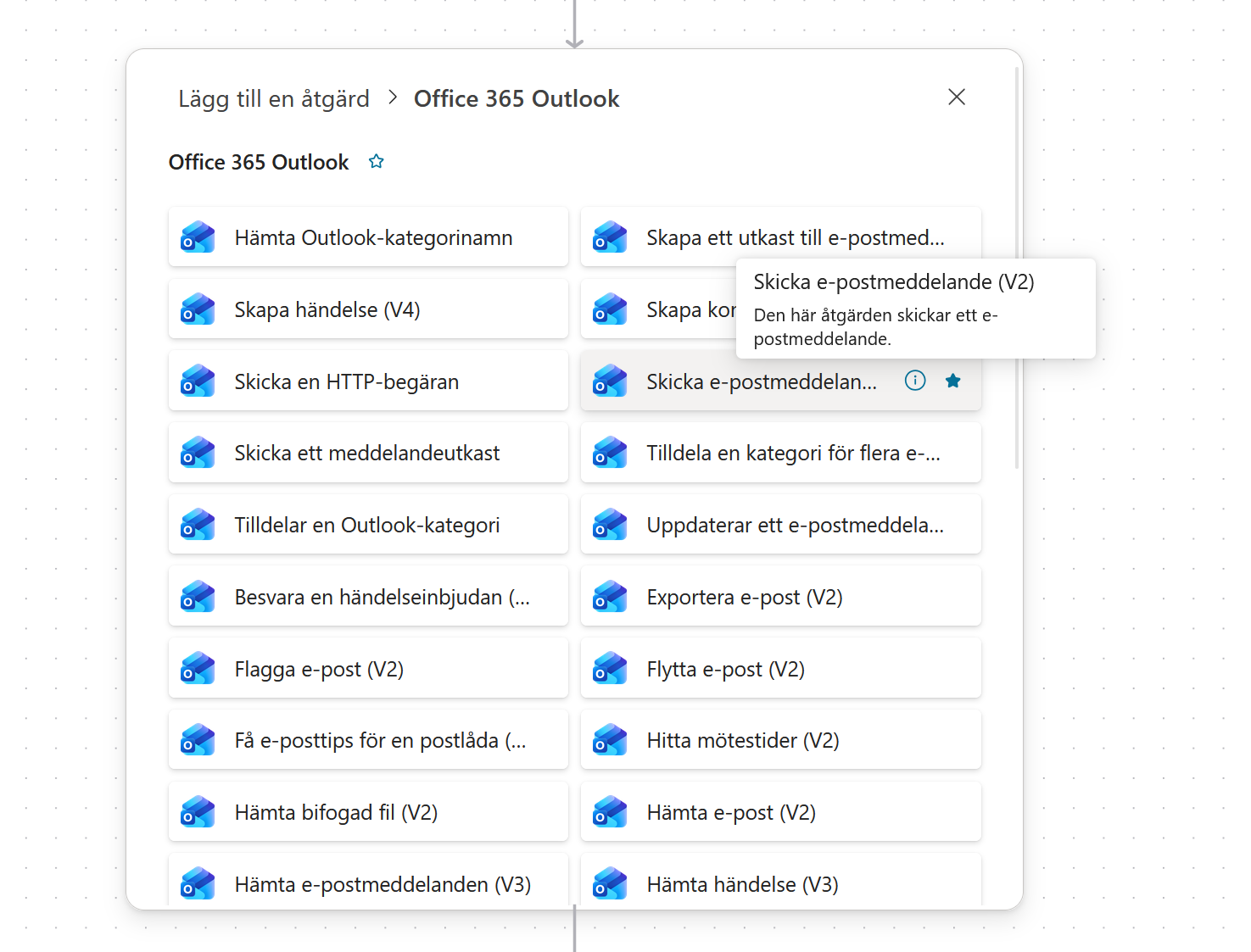Click the Outlook icon beside Tilldela en kategori för flera e-...
The width and height of the screenshot is (1251, 952).
point(610,453)
